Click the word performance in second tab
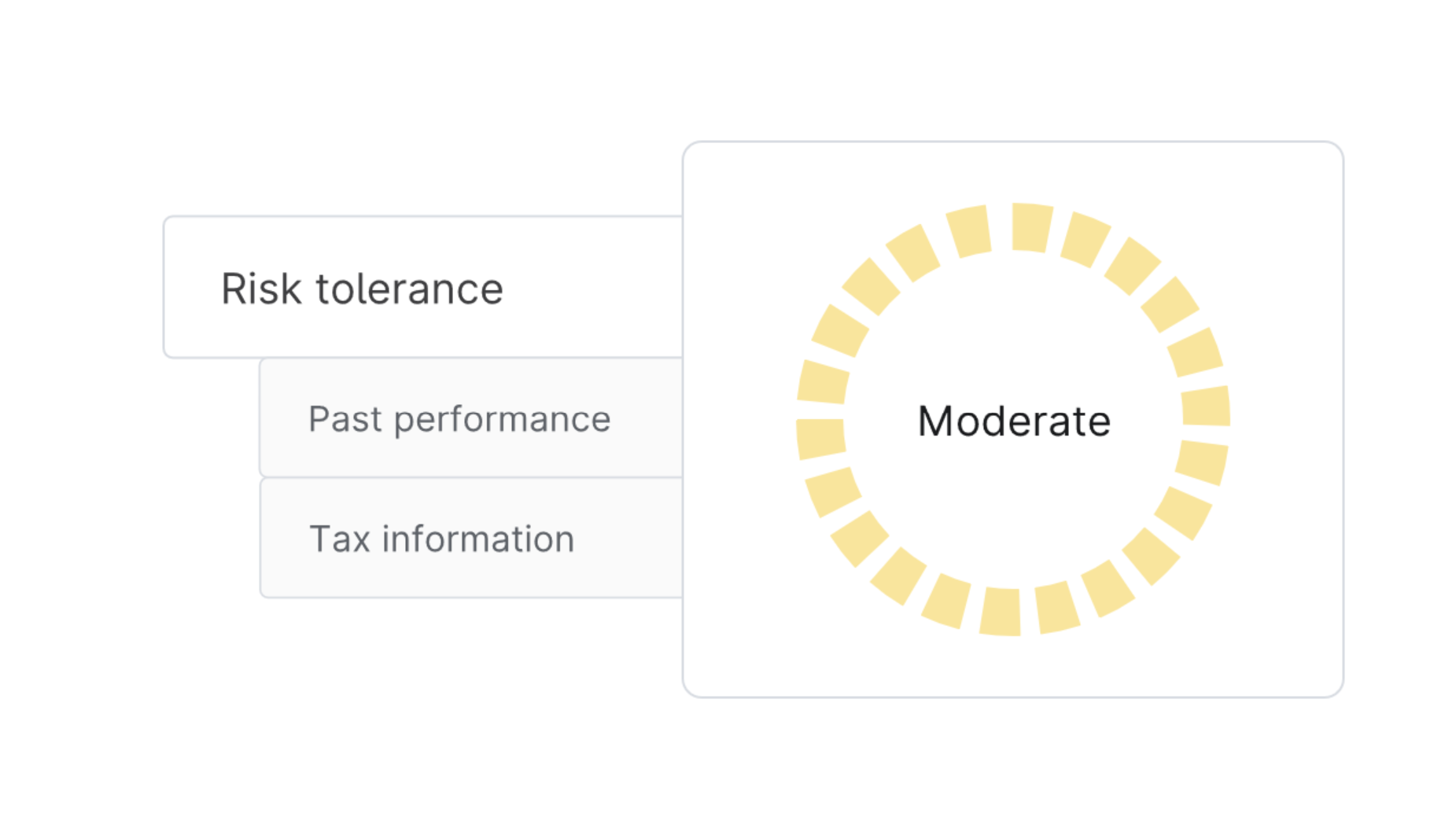Screen dimensions: 1456x828 click(502, 419)
